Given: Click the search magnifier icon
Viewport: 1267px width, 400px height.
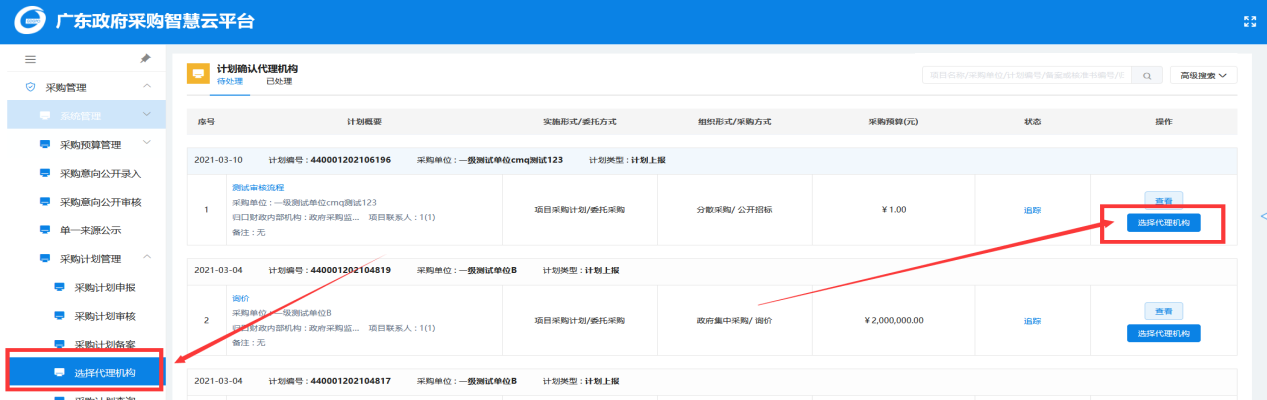Looking at the screenshot, I should tap(1147, 75).
